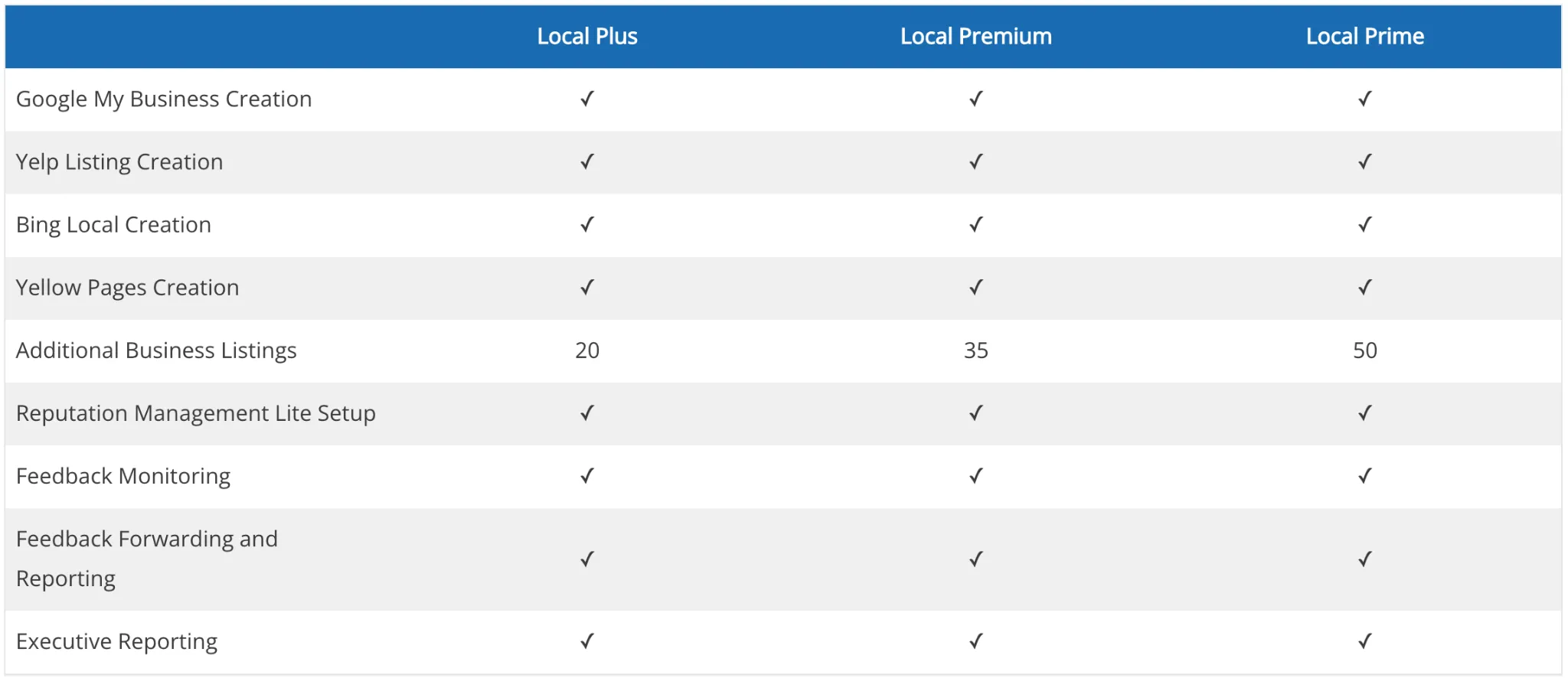Click the value 50 under Local Prime
Screen dimensions: 1568x678
click(x=1365, y=350)
